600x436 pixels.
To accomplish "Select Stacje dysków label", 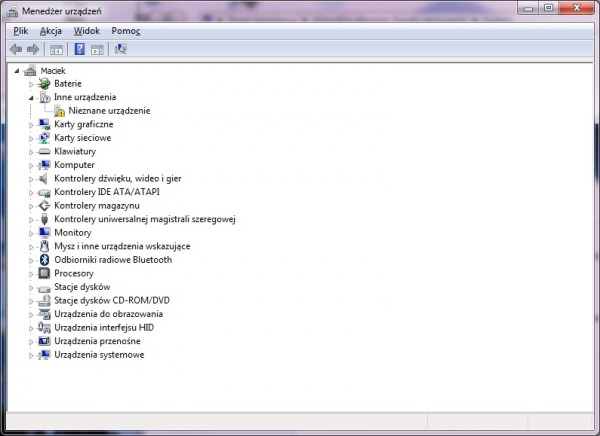I will coord(82,287).
